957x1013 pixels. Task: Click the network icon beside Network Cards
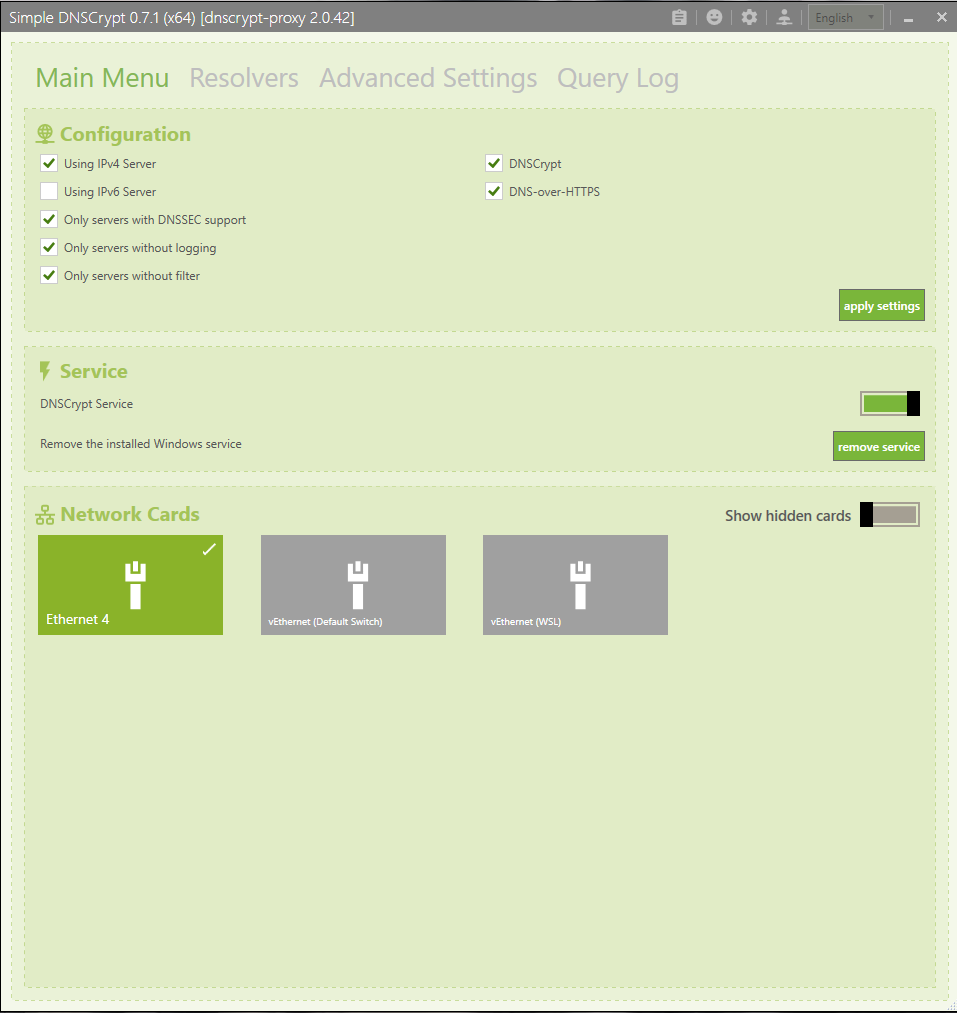(45, 515)
